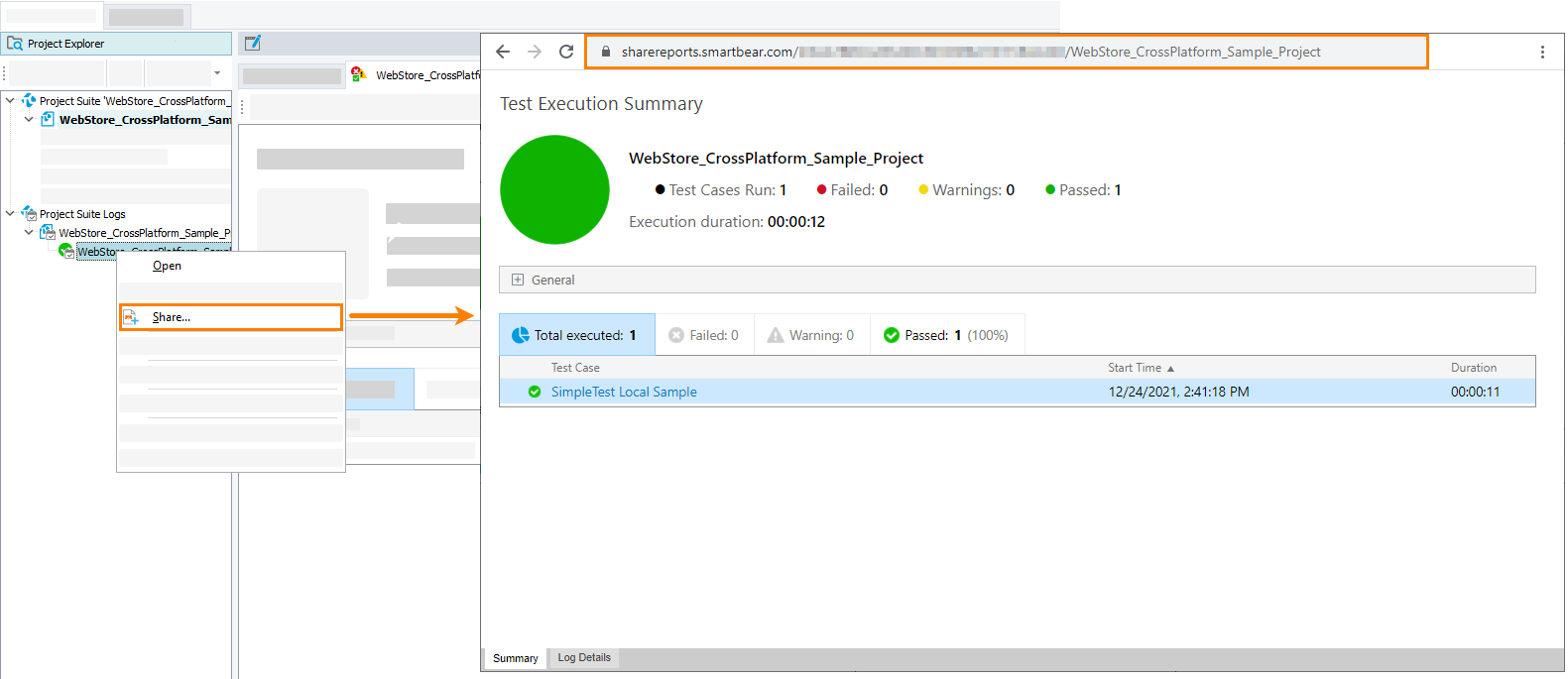Collapse the Project Suite Logs node
The image size is (1568, 679).
click(10, 213)
